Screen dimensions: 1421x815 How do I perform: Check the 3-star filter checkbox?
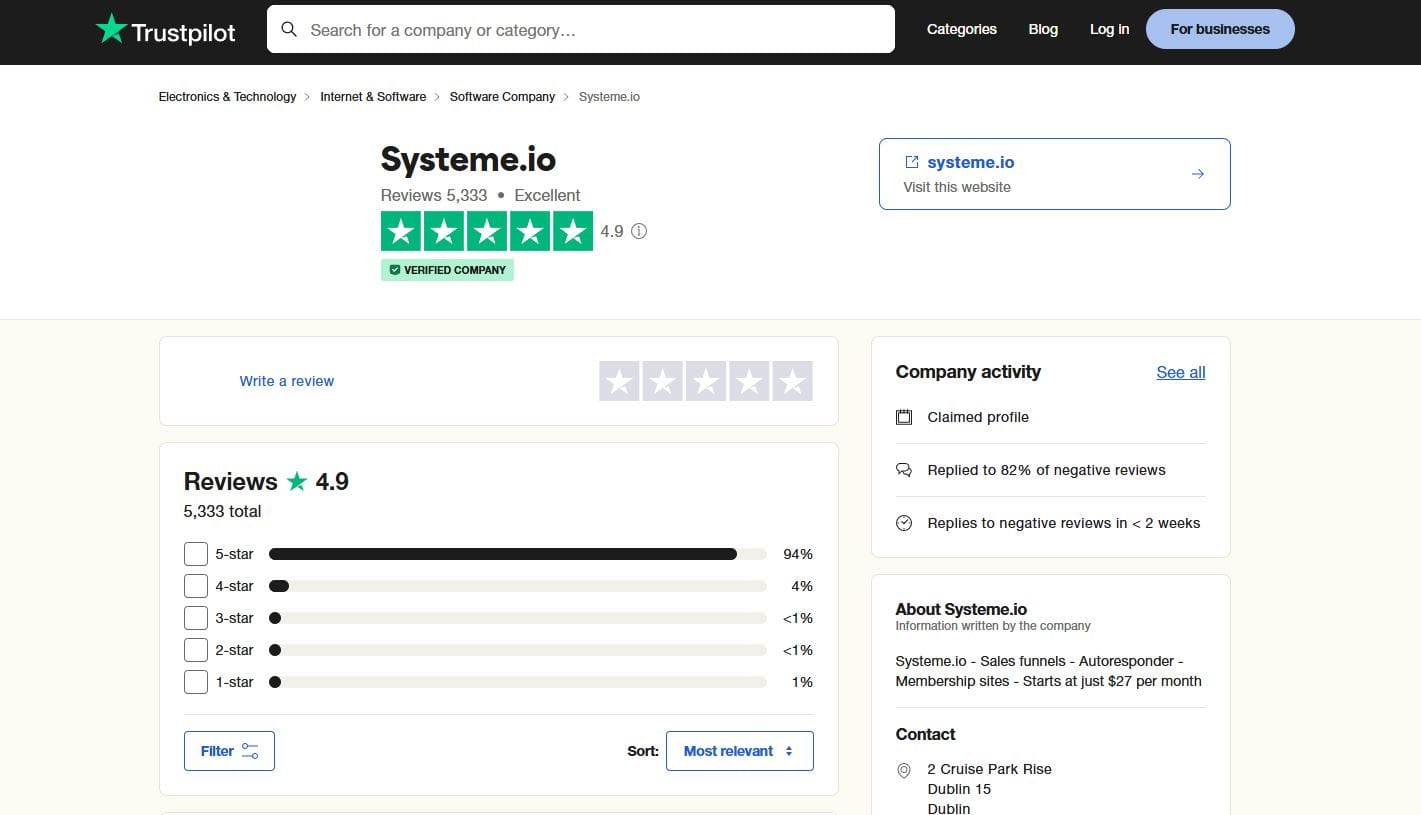[196, 618]
